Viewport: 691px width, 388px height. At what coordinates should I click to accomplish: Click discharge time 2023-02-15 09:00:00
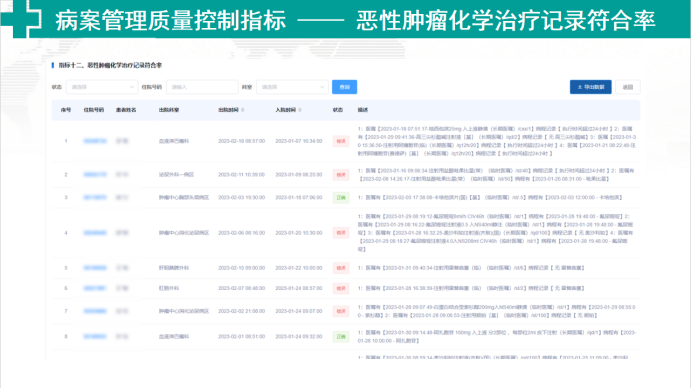click(x=241, y=268)
